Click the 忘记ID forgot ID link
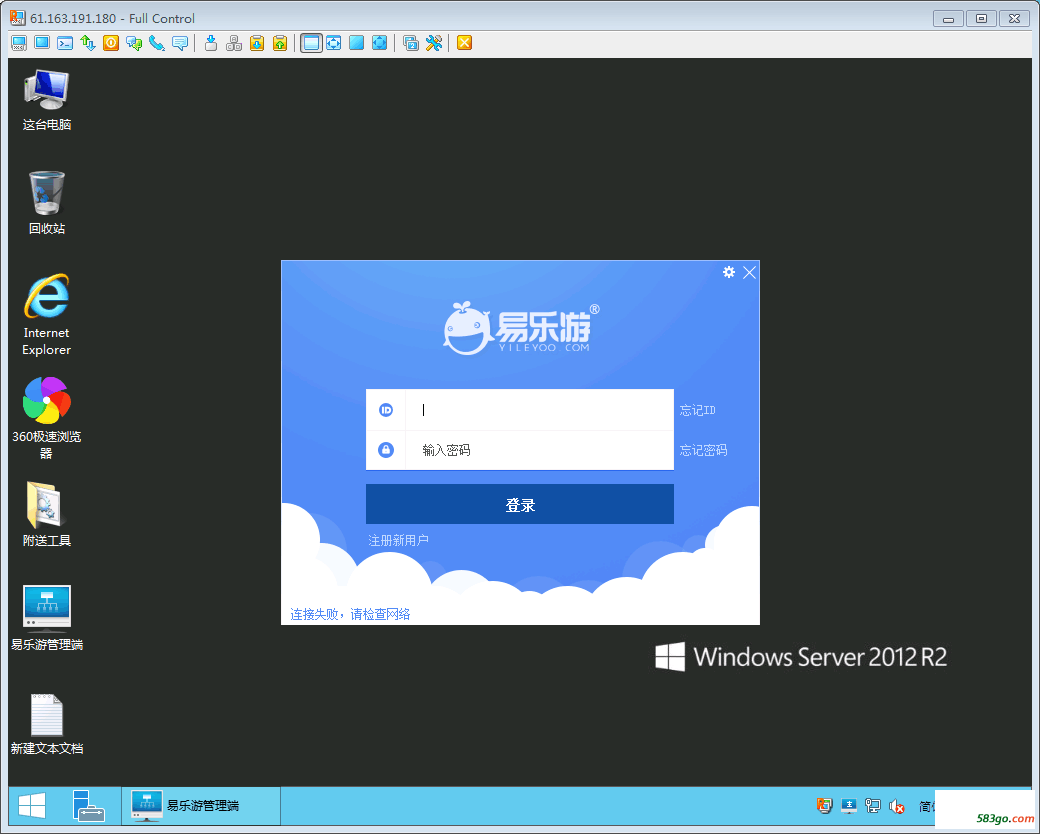Viewport: 1040px width, 834px height. pyautogui.click(x=697, y=410)
